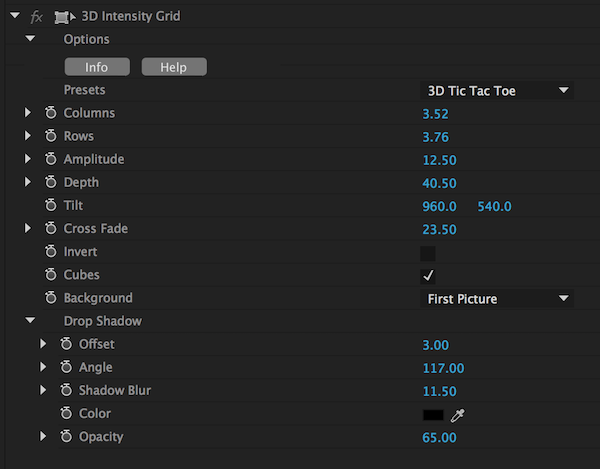Image resolution: width=600 pixels, height=469 pixels.
Task: Click the Depth stopwatch icon
Action: [x=51, y=182]
